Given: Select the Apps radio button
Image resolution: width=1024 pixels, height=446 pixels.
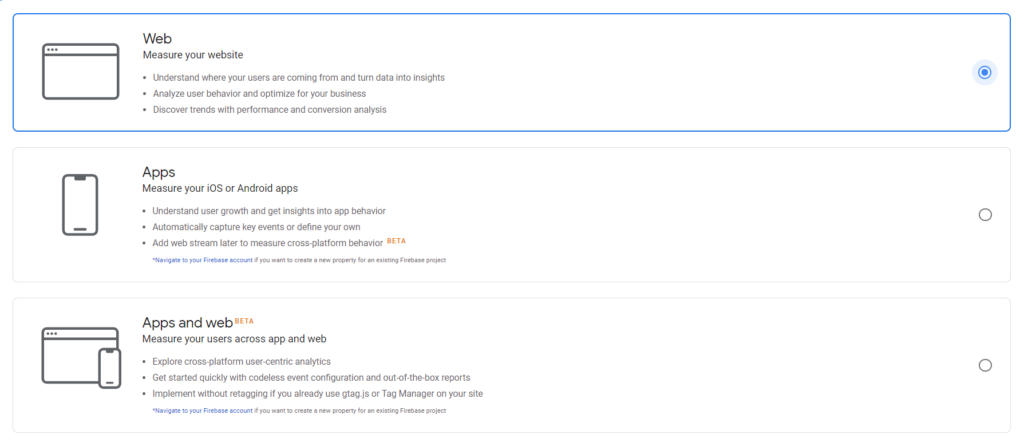Looking at the screenshot, I should [x=985, y=215].
